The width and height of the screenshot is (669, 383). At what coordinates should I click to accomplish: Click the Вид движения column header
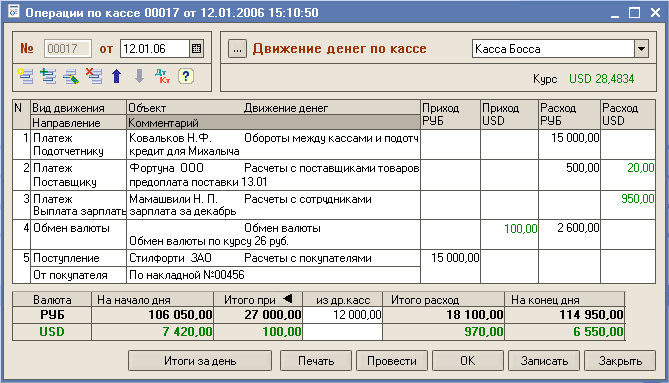tap(79, 107)
